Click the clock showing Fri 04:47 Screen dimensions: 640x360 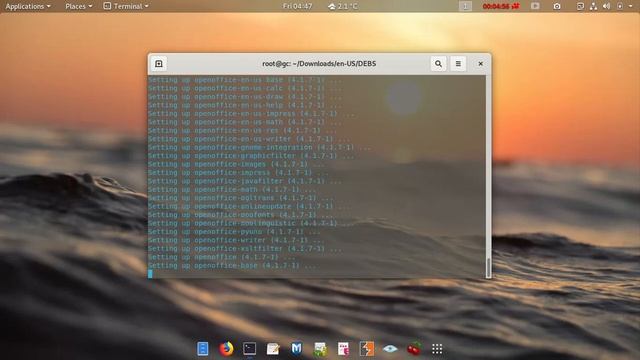coord(297,6)
